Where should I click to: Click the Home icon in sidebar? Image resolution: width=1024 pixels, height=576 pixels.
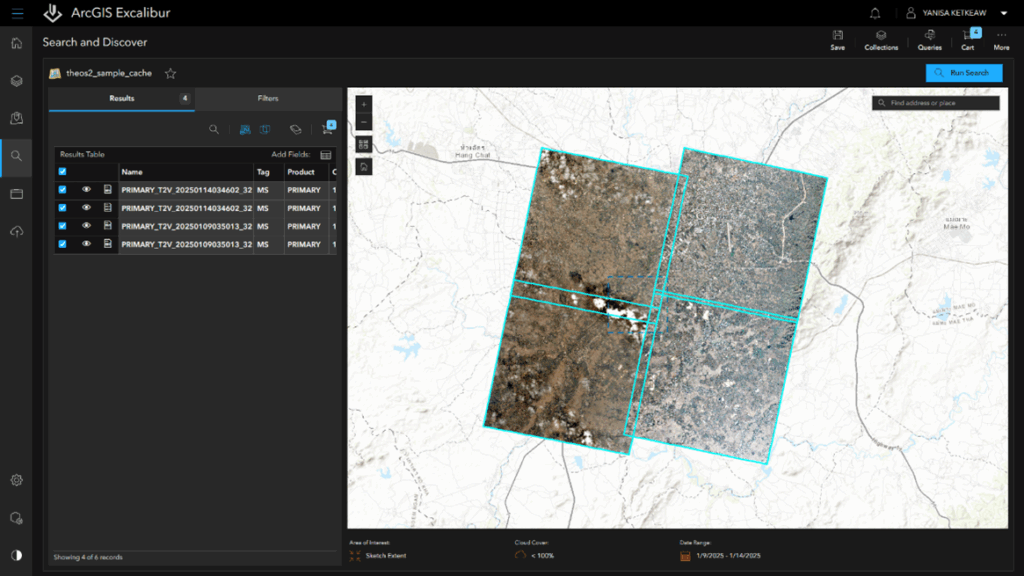[16, 43]
